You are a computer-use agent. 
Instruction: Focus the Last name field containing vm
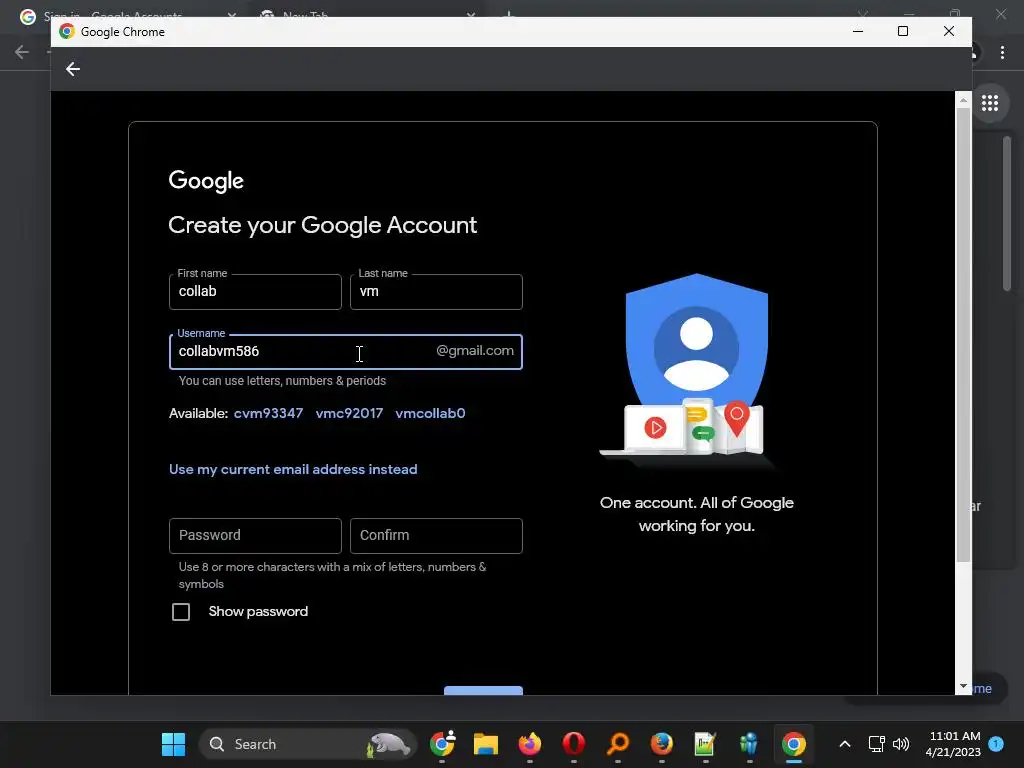436,292
